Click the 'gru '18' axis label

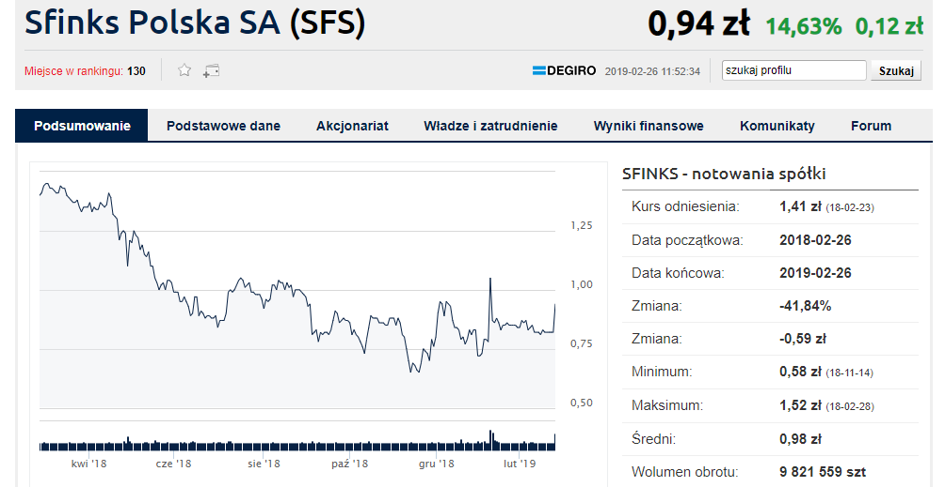coord(436,463)
